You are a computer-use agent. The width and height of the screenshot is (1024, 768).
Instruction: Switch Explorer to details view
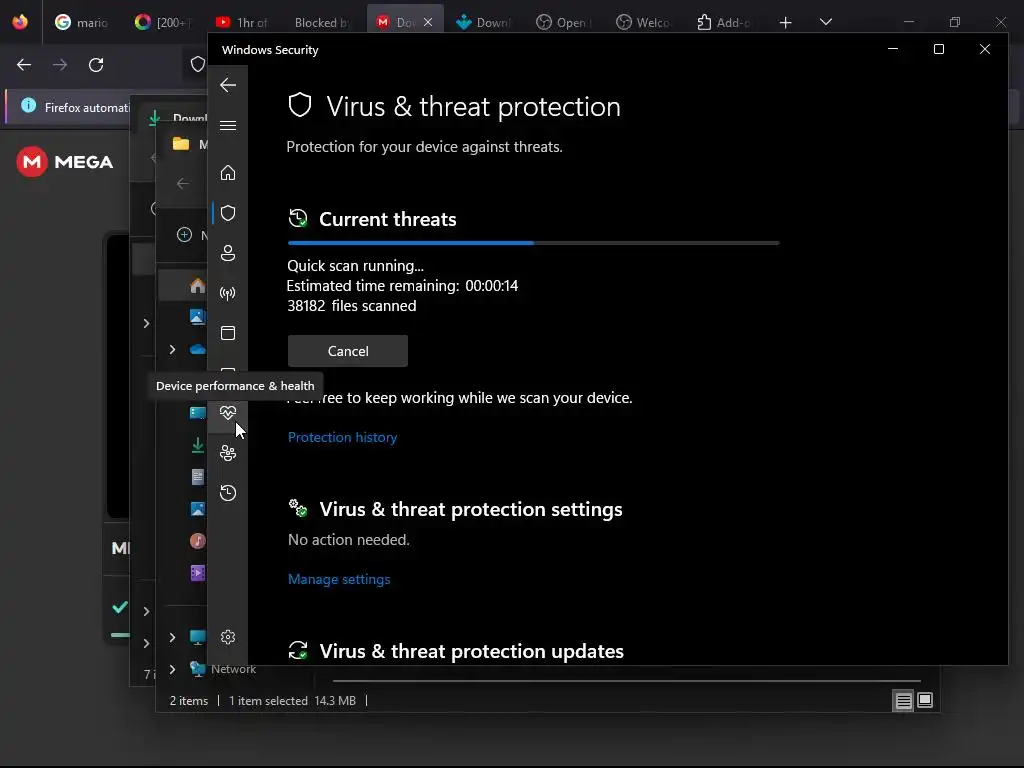[903, 701]
